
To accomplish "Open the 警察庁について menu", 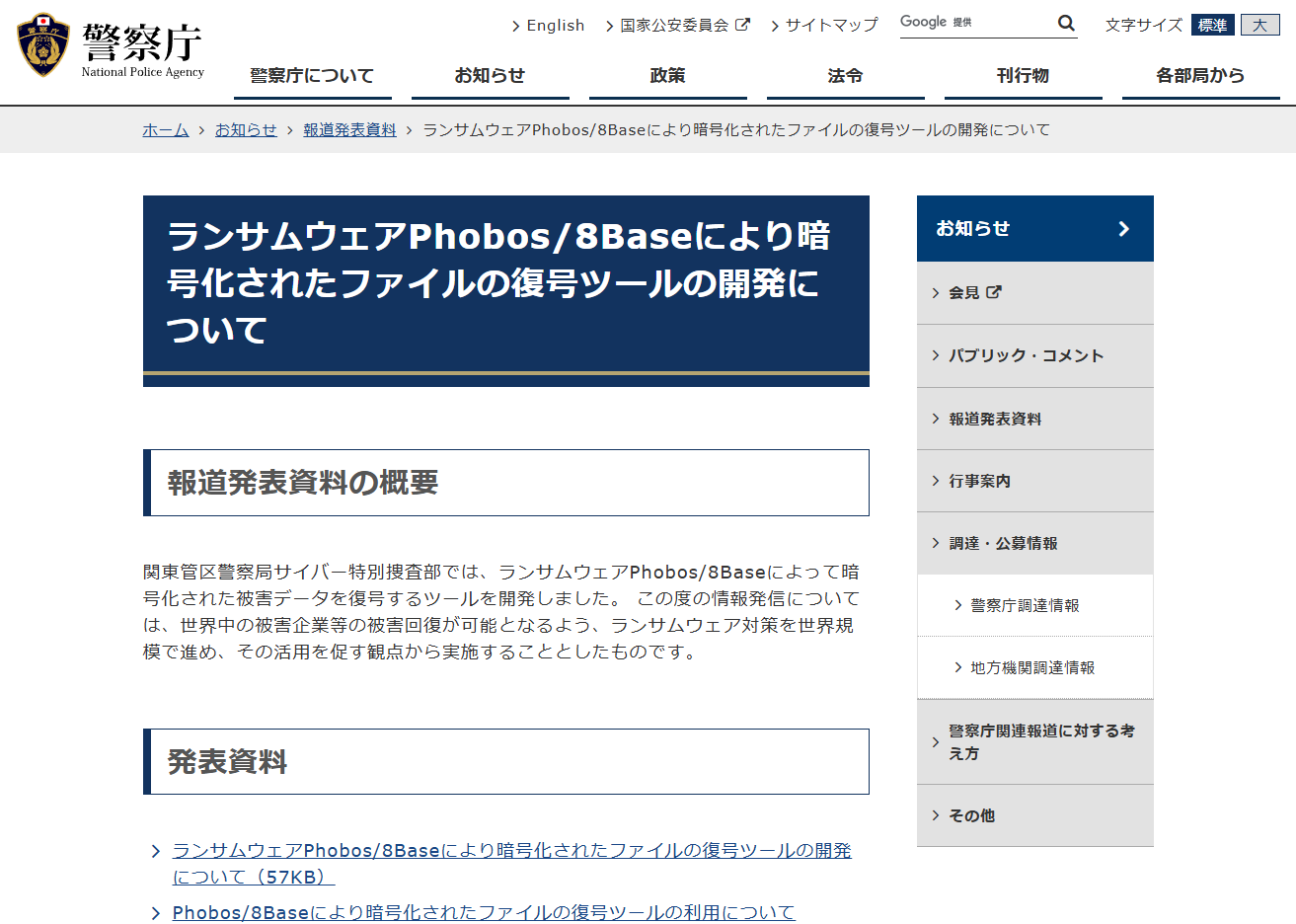I will point(312,76).
